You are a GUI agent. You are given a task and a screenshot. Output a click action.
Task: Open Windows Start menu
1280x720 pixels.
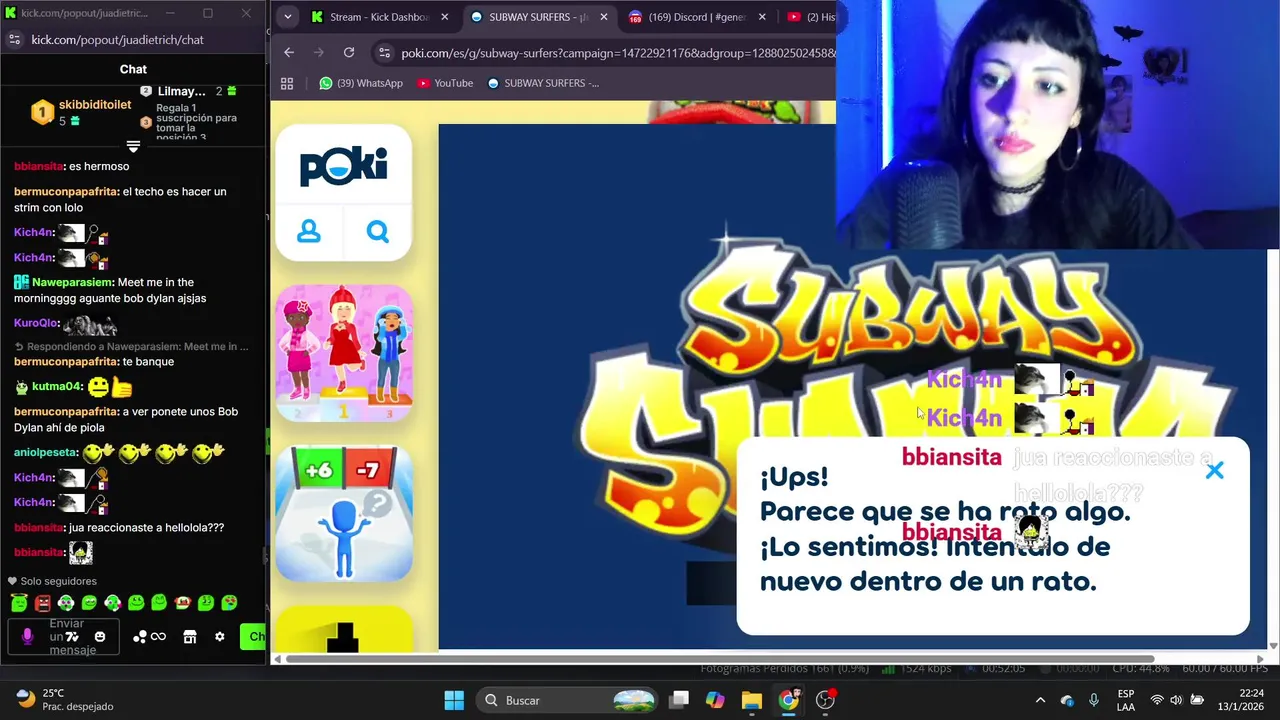pos(453,700)
